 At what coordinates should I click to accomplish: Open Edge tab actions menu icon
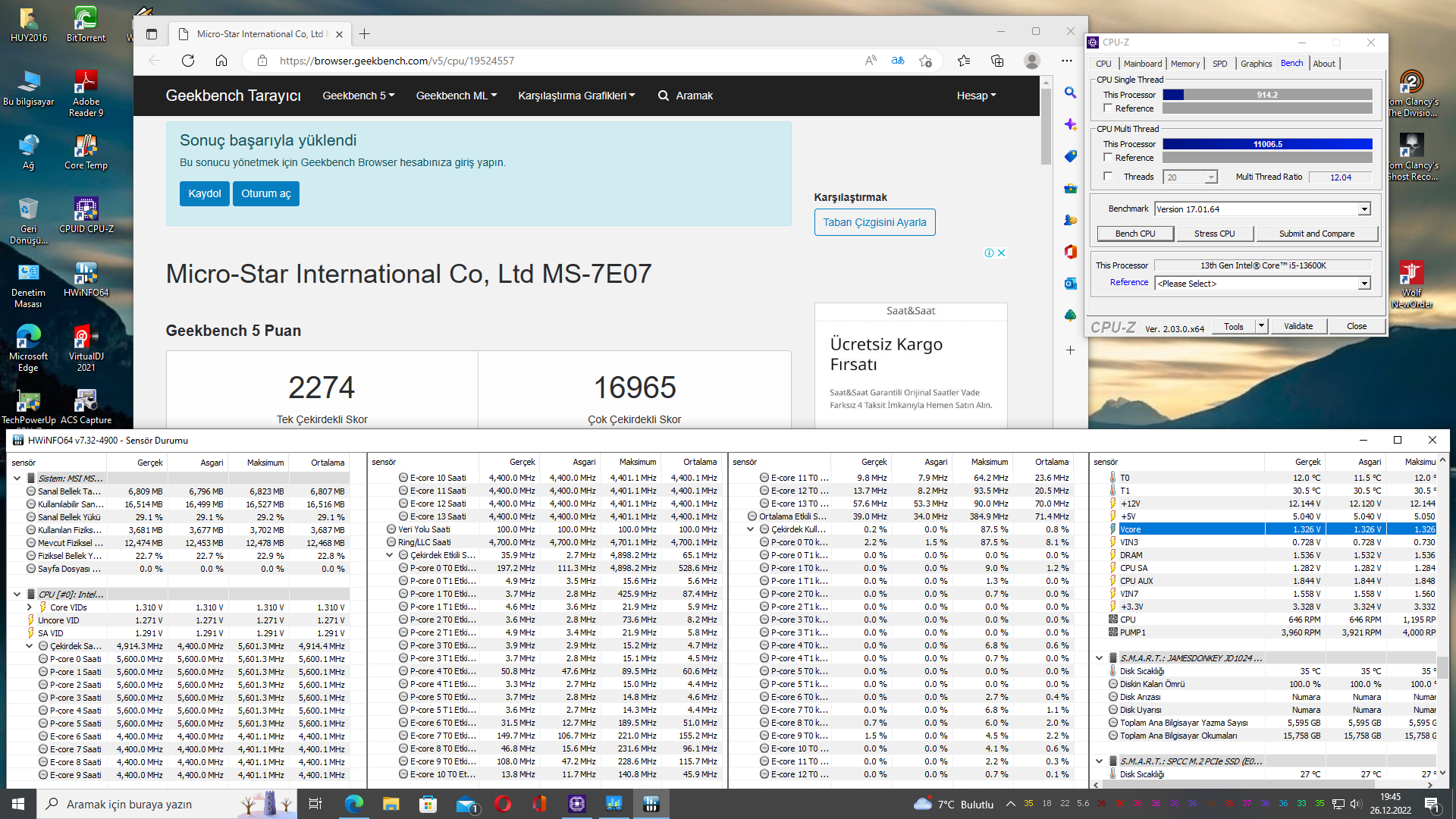pyautogui.click(x=152, y=34)
